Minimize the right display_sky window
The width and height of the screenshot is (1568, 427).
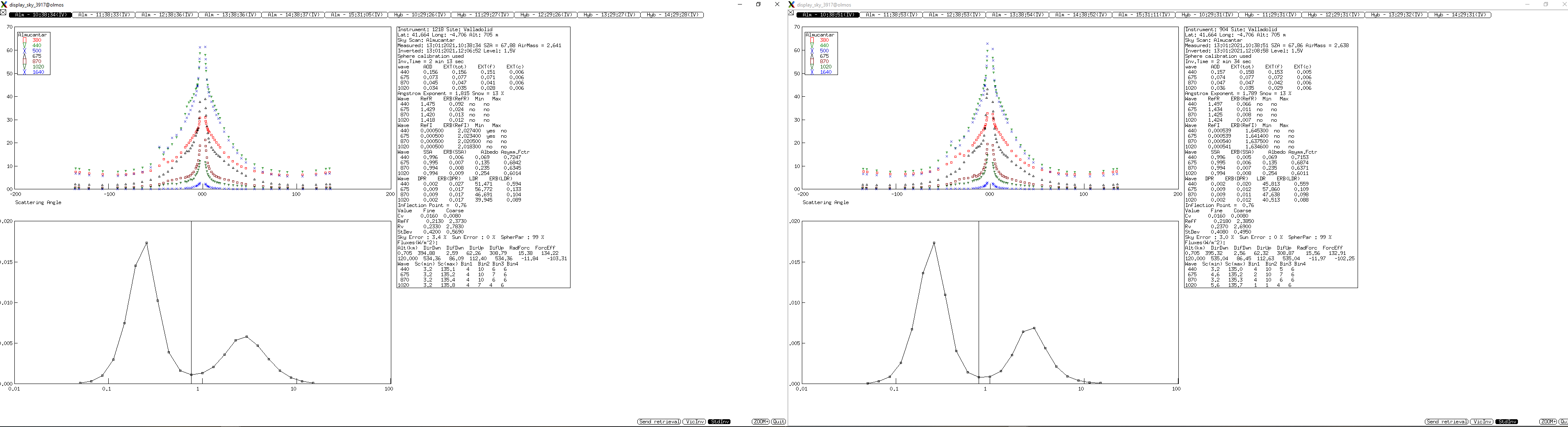click(1527, 4)
